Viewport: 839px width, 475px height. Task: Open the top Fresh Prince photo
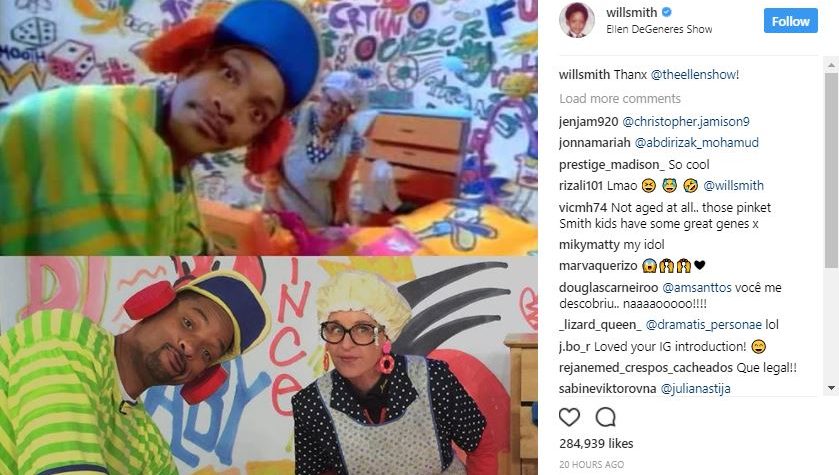tap(269, 127)
